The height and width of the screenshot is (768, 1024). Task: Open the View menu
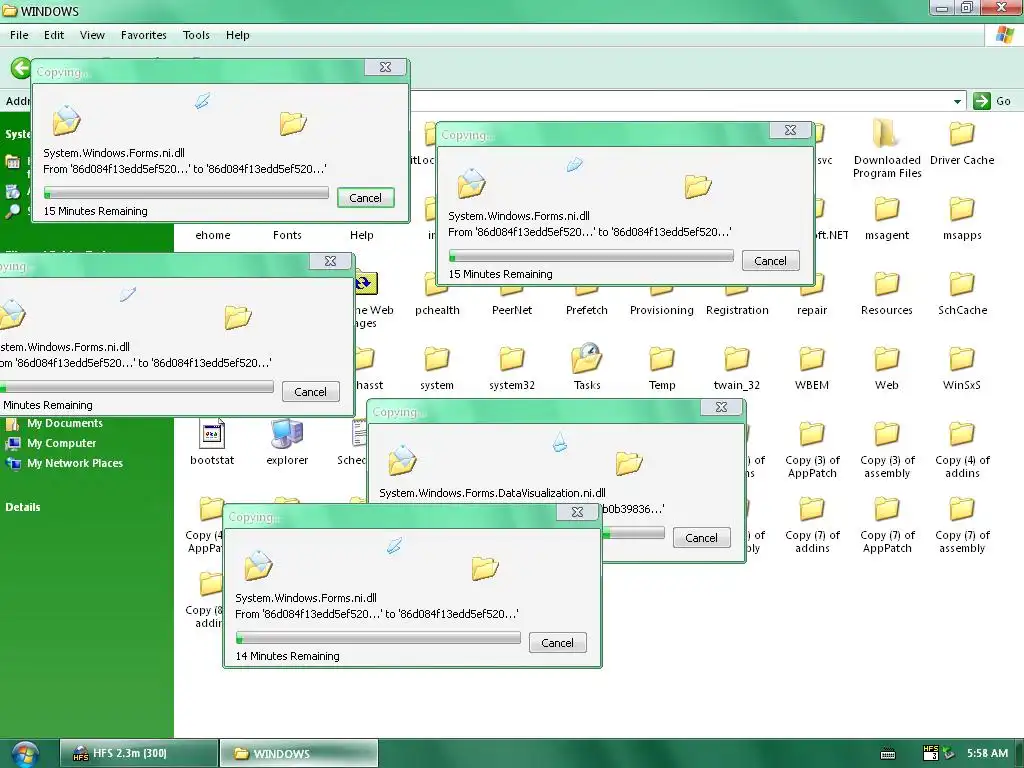click(x=92, y=35)
